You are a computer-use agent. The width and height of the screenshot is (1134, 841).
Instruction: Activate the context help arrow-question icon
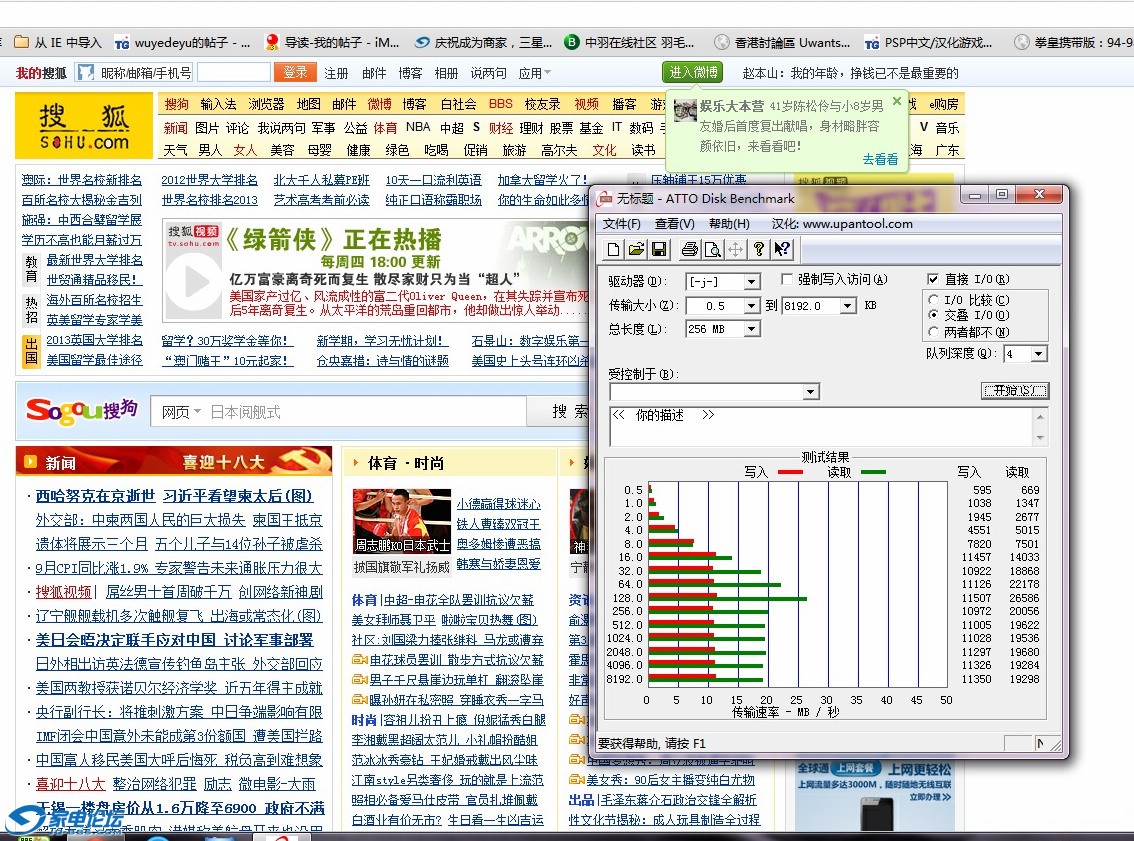tap(782, 249)
